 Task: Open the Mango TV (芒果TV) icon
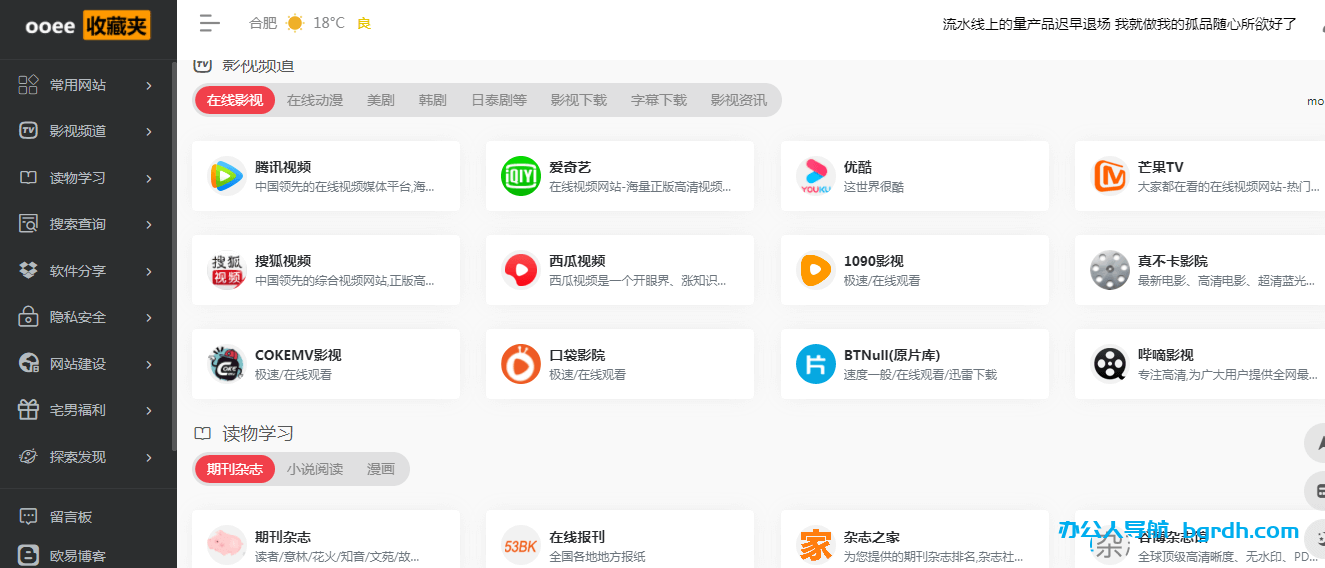click(x=1110, y=176)
